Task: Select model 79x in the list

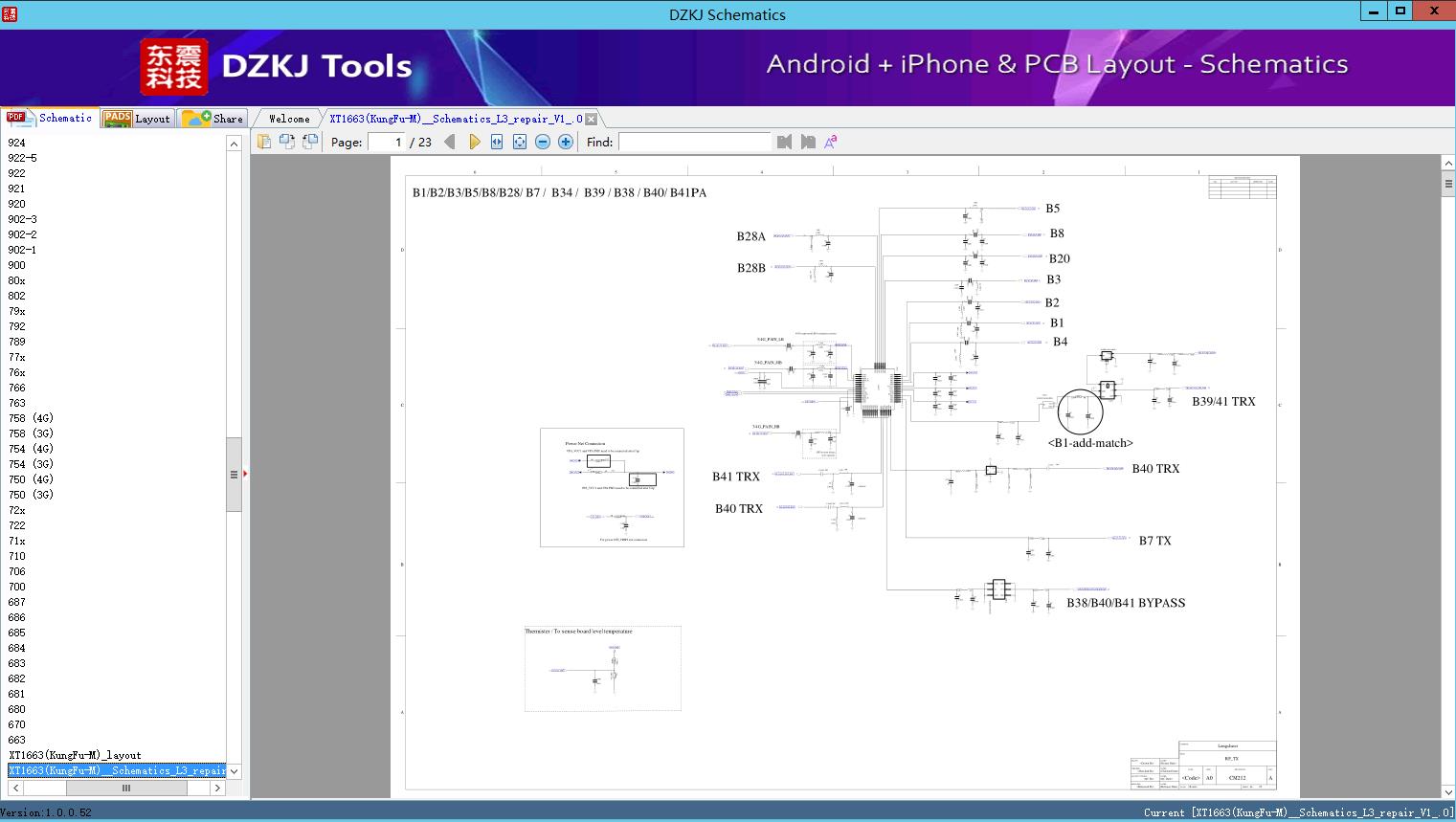Action: pyautogui.click(x=17, y=311)
